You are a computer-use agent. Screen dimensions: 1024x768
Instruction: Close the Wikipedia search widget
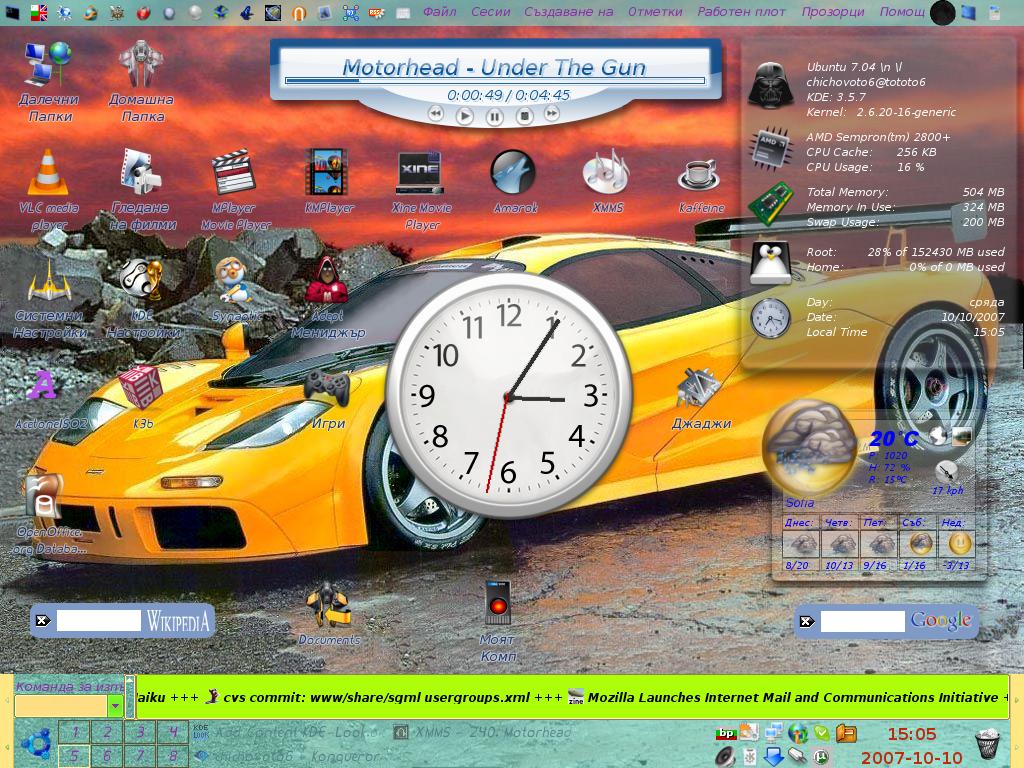point(43,620)
